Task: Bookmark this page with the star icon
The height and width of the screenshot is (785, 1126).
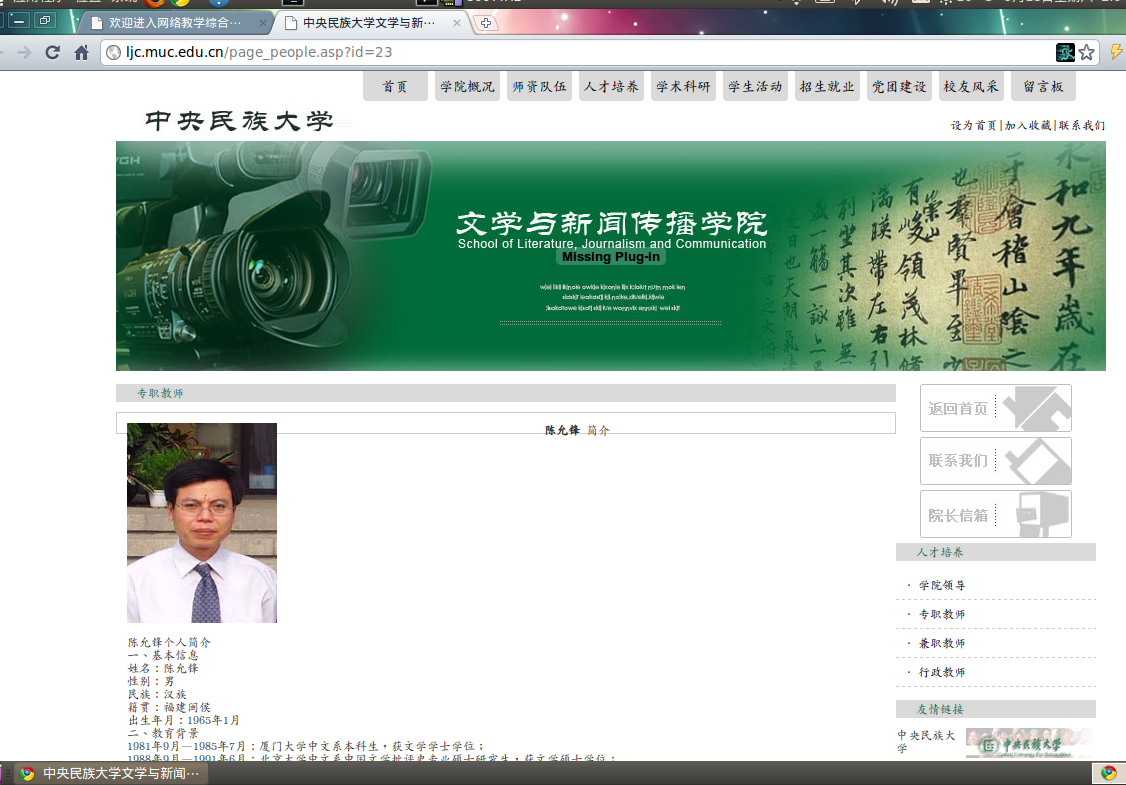Action: (1087, 52)
